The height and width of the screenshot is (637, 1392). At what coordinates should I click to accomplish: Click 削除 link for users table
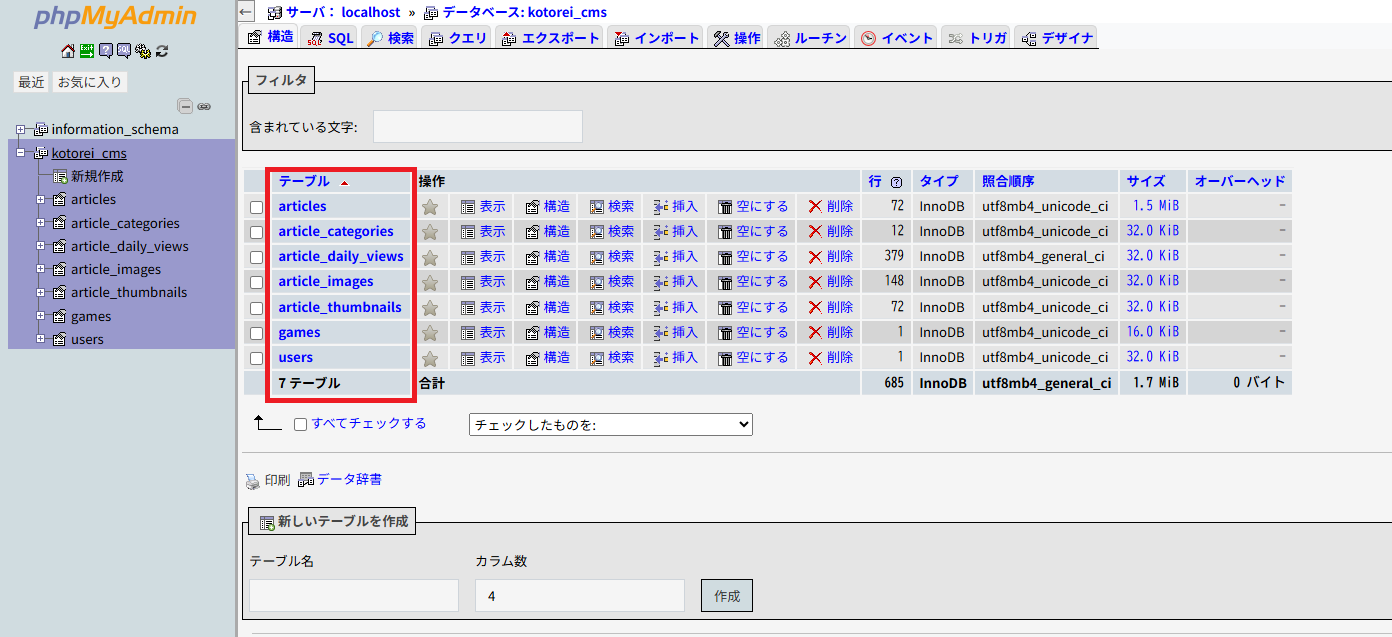(x=830, y=357)
